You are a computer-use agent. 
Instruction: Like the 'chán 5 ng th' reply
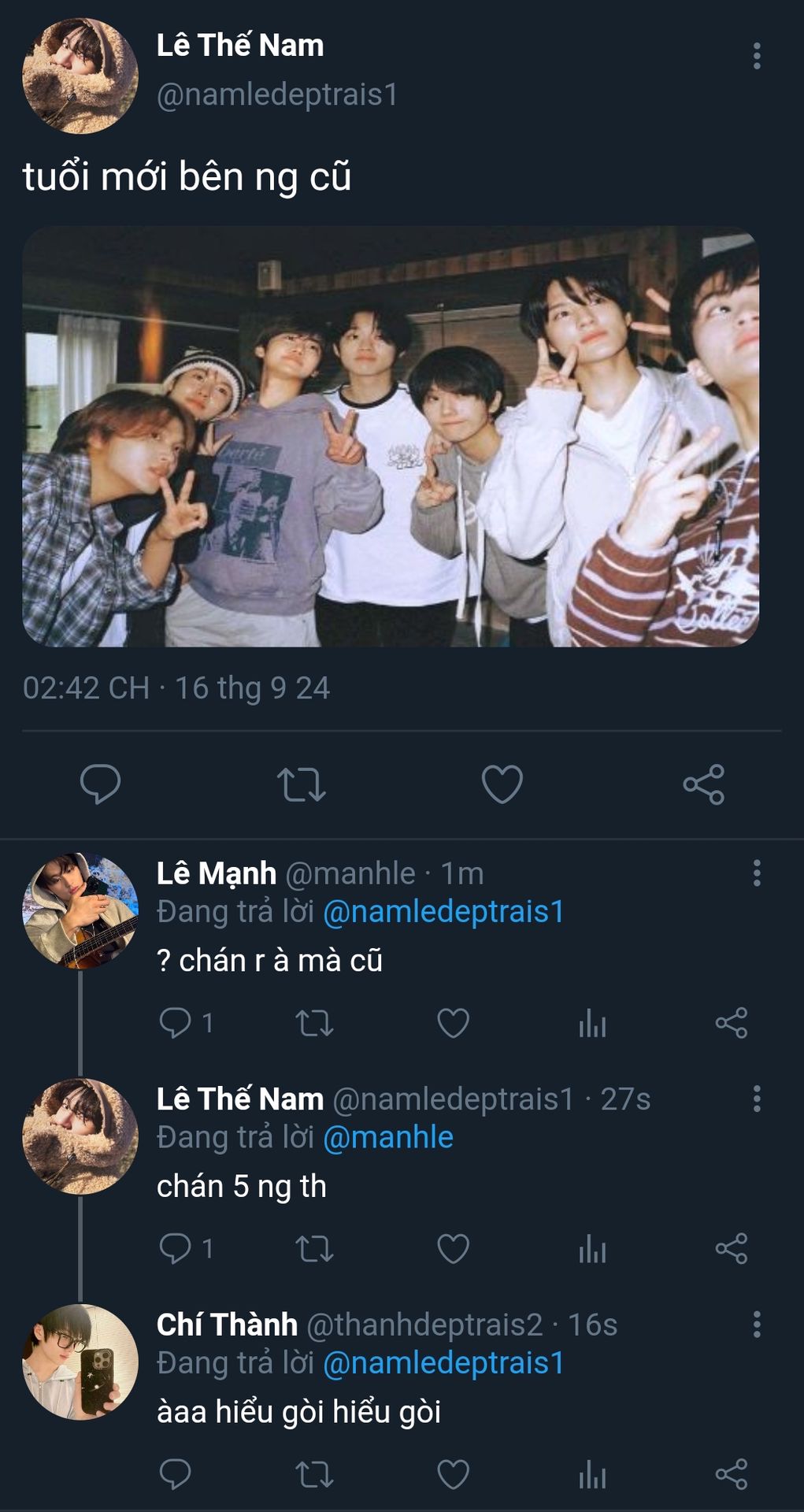point(453,1249)
